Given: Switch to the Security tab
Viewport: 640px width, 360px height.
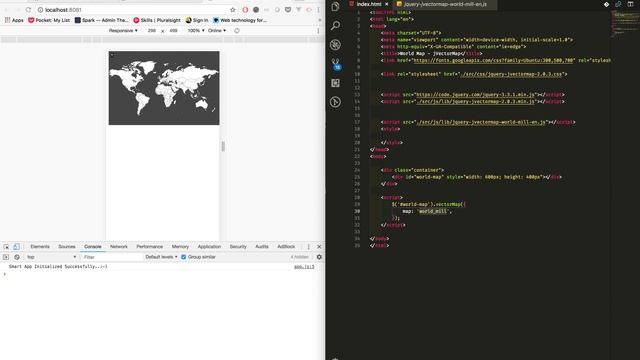Looking at the screenshot, I should pyautogui.click(x=238, y=247).
